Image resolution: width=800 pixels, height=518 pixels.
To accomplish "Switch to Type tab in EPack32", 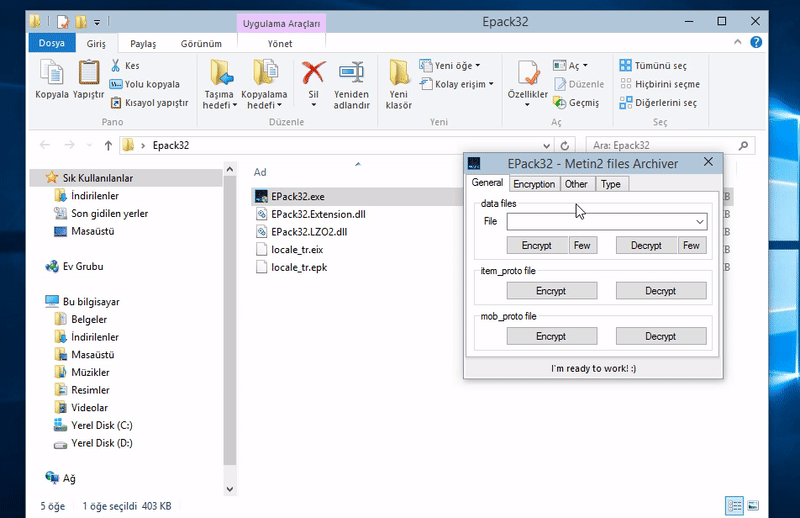I will (x=611, y=184).
